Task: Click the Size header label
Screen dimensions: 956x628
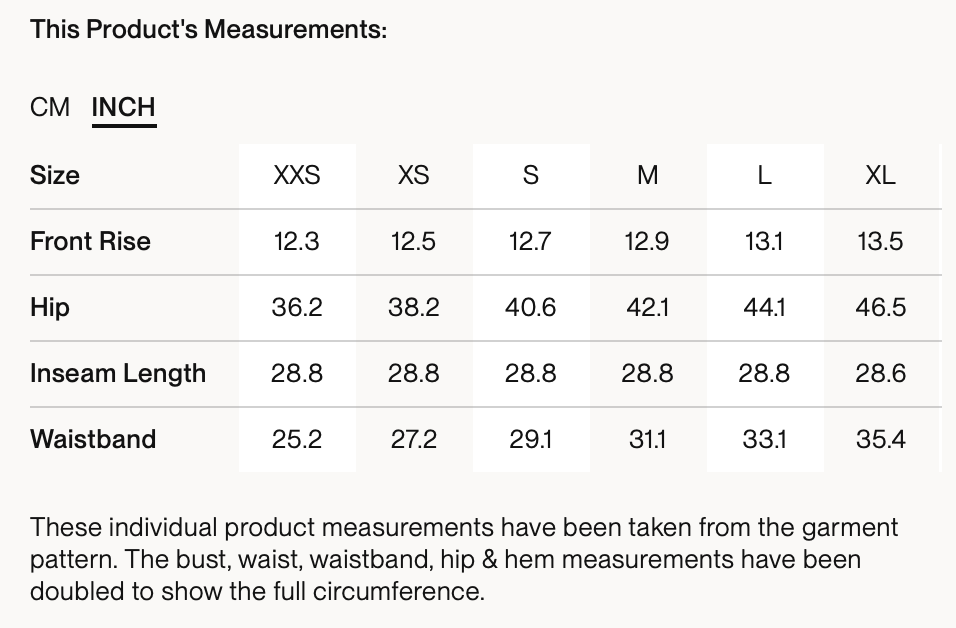Action: click(55, 176)
